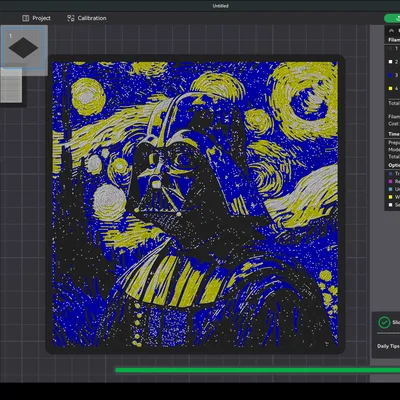Open the Project tab

[x=36, y=18]
